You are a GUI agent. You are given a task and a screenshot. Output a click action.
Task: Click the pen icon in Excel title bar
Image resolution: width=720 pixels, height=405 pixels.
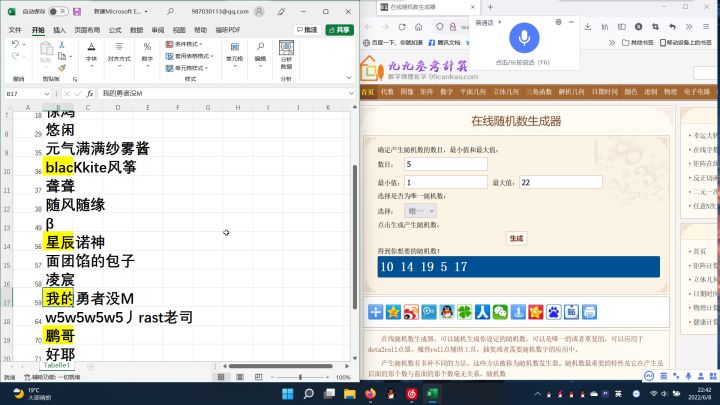(281, 11)
